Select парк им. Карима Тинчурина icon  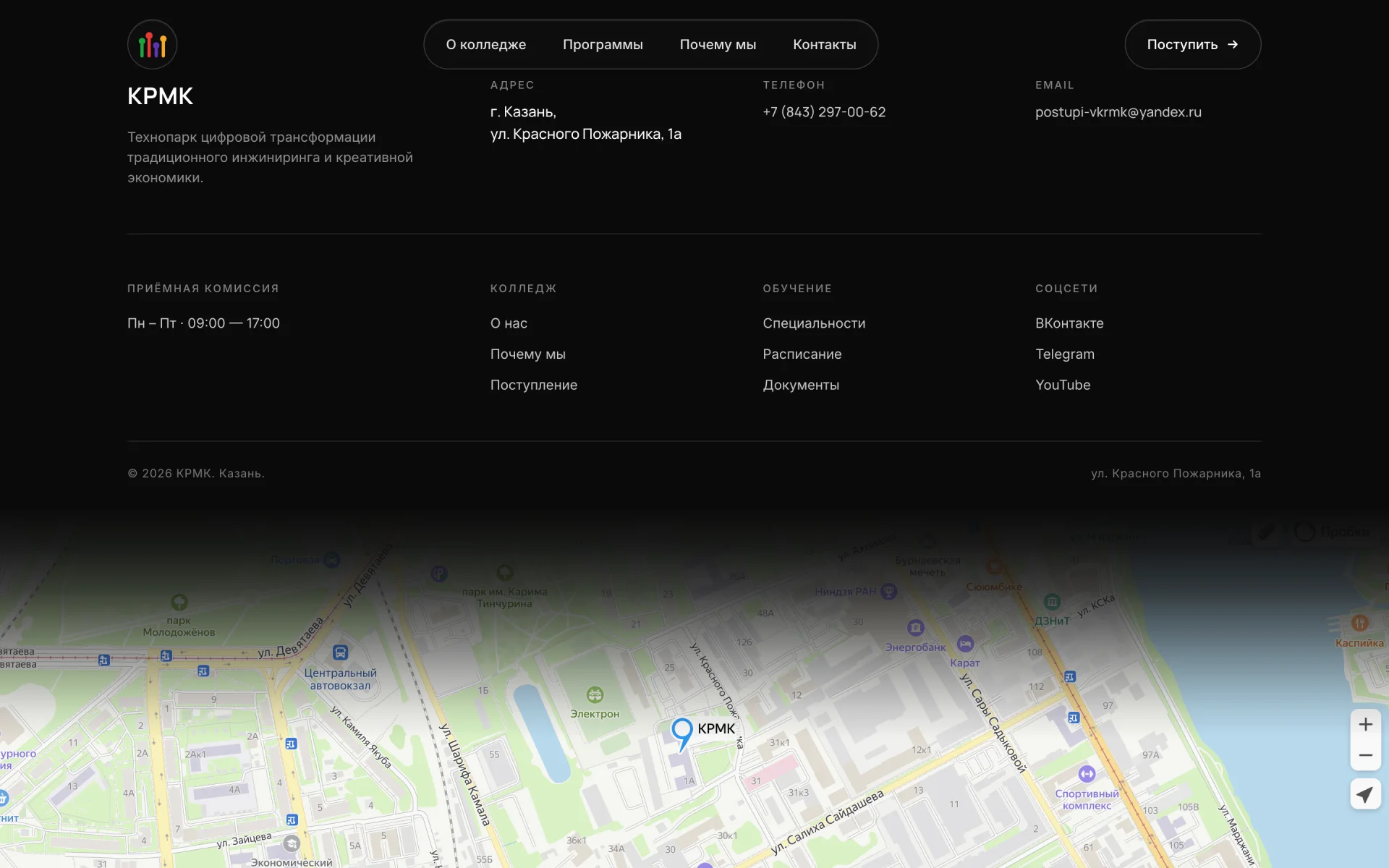tap(505, 573)
